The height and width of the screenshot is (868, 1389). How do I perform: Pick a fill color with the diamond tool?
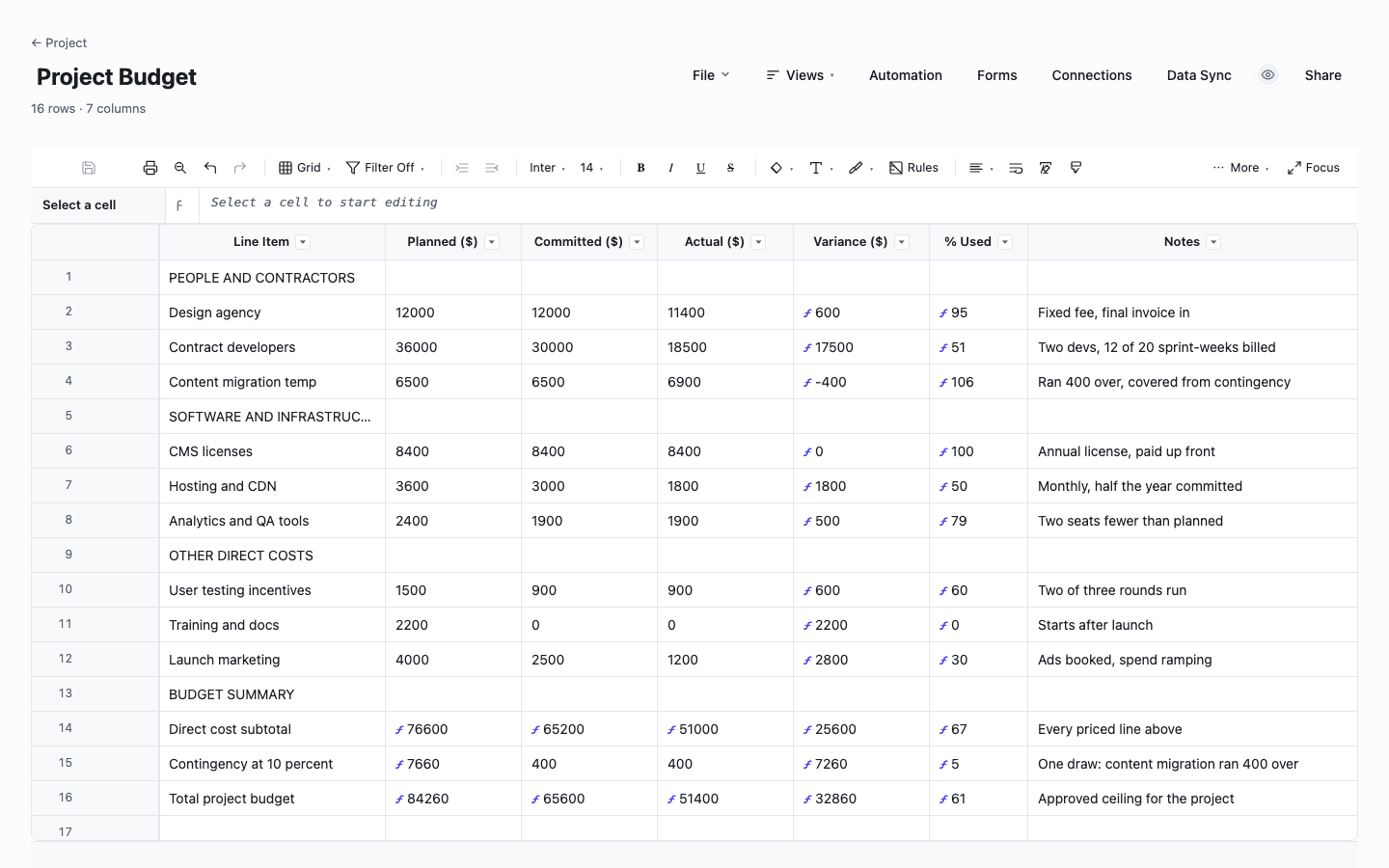pos(776,168)
